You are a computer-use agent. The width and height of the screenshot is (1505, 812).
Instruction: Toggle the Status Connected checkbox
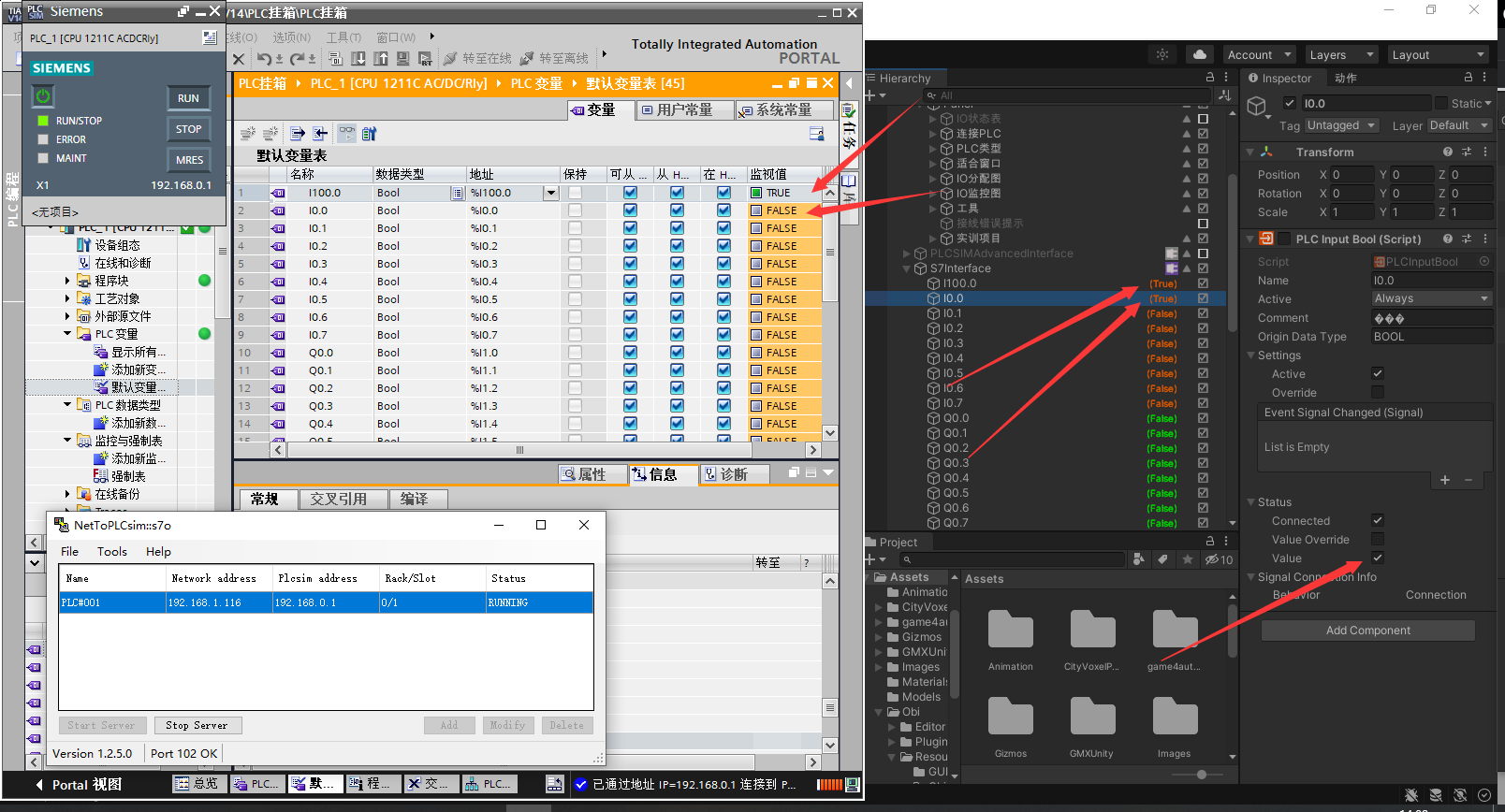[1378, 521]
